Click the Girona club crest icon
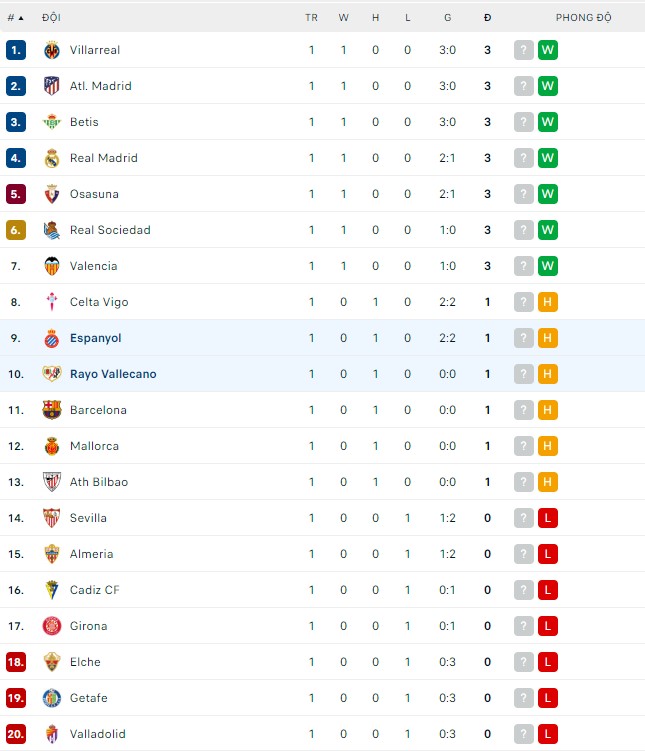 (x=52, y=626)
